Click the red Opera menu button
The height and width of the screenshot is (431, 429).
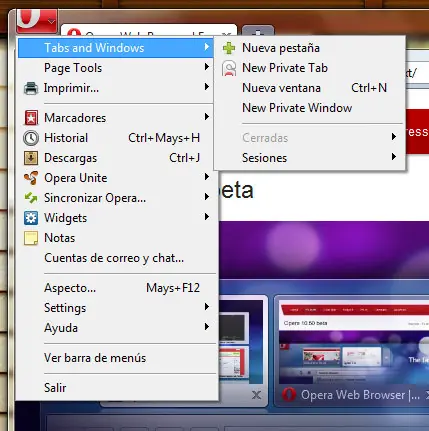click(x=37, y=21)
